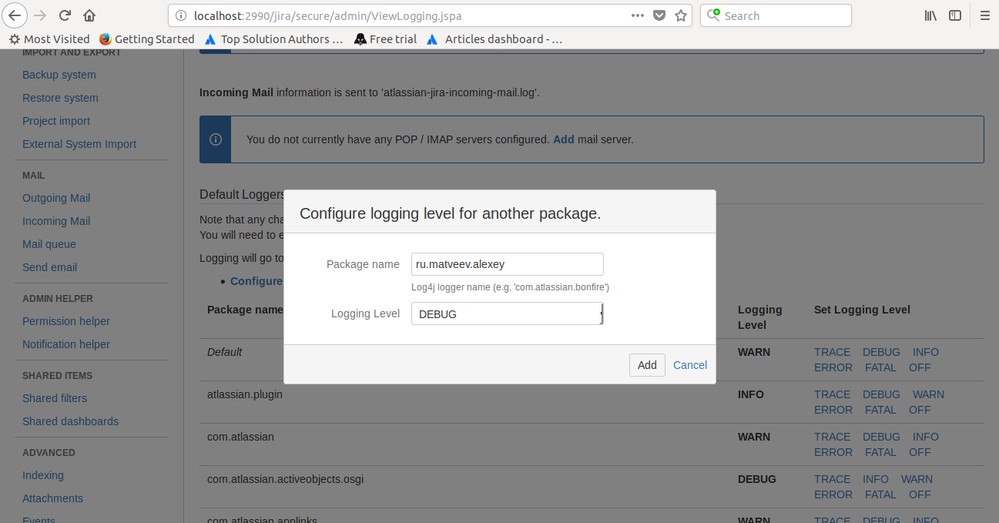The image size is (999, 523).
Task: Set atlassian.plugin logger to DEBUG
Action: pos(881,395)
